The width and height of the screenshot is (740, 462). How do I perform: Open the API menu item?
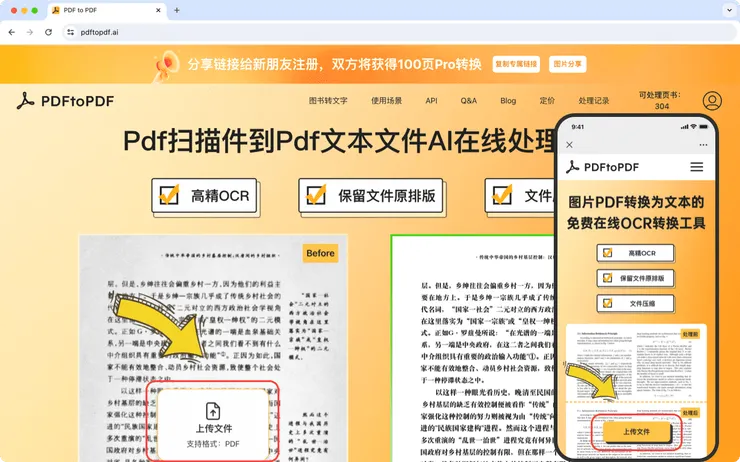431,101
